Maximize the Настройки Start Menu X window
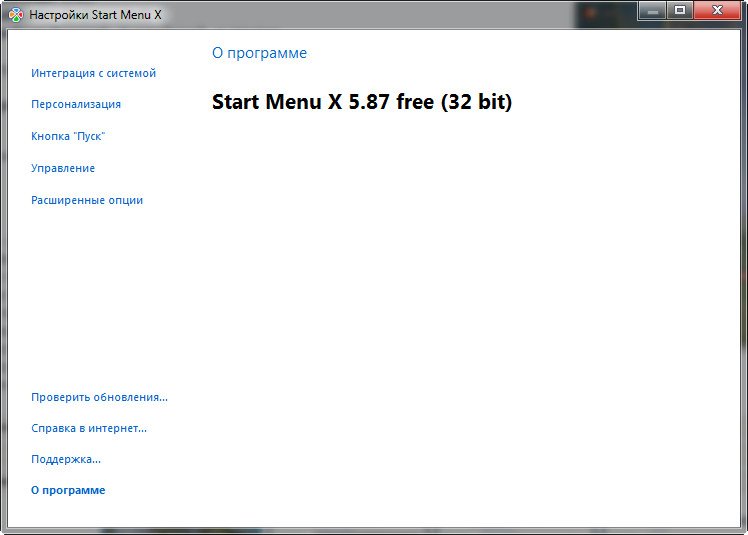Image resolution: width=748 pixels, height=535 pixels. [x=680, y=10]
